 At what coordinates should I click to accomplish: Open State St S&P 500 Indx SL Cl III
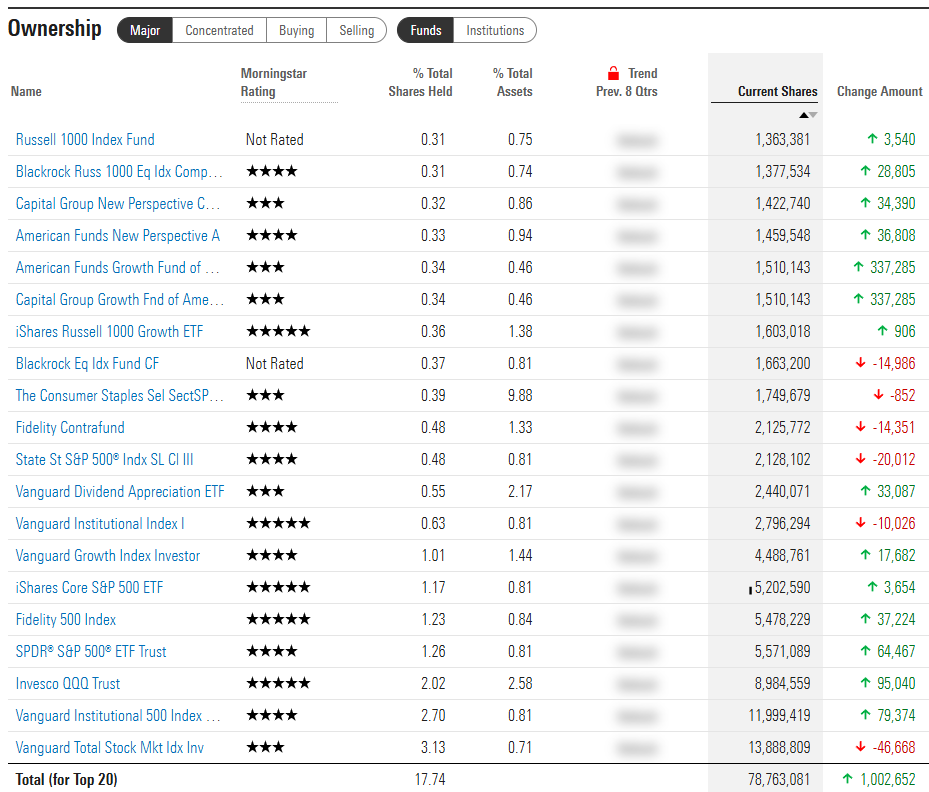pyautogui.click(x=104, y=460)
